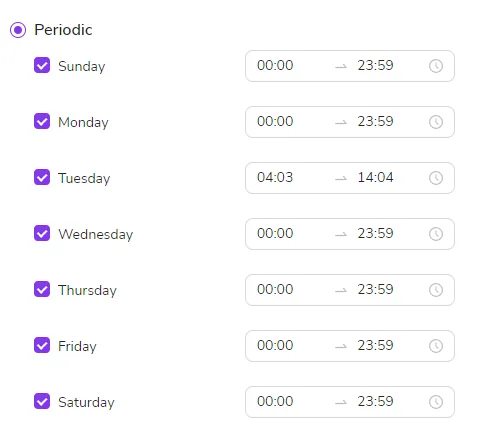Select the Periodic radio button

click(x=18, y=30)
